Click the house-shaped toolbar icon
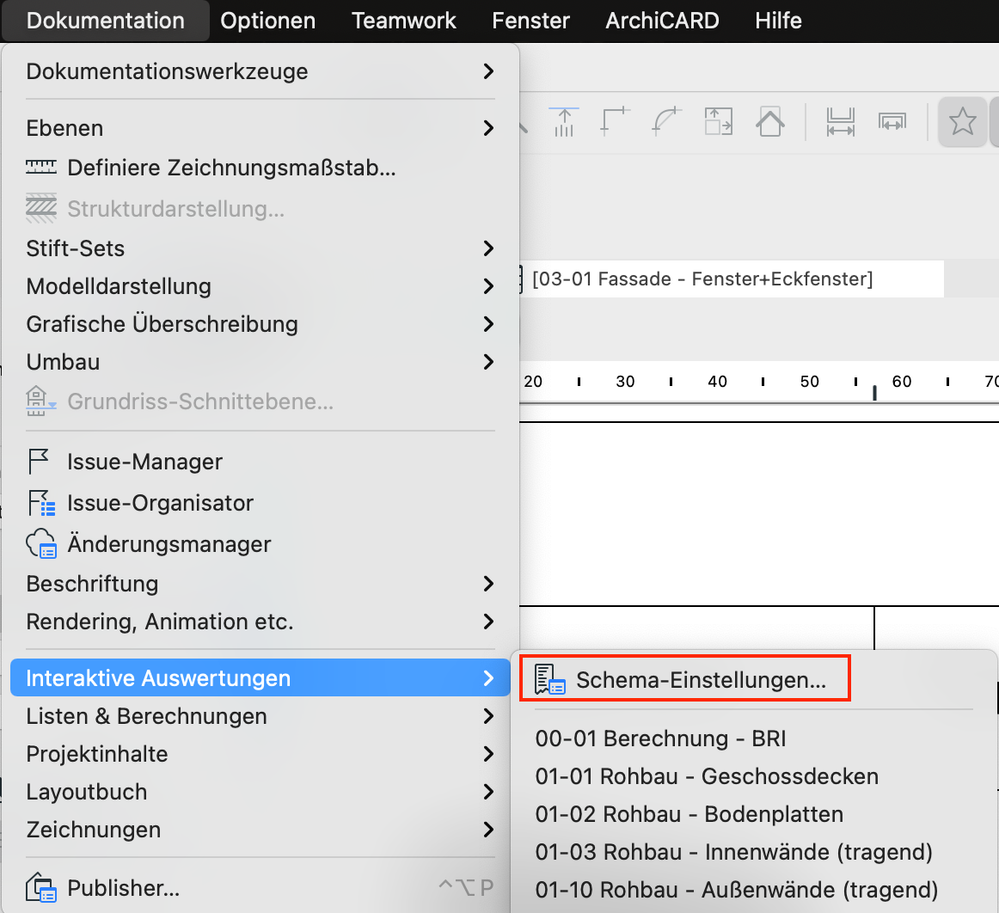999x913 pixels. (770, 122)
